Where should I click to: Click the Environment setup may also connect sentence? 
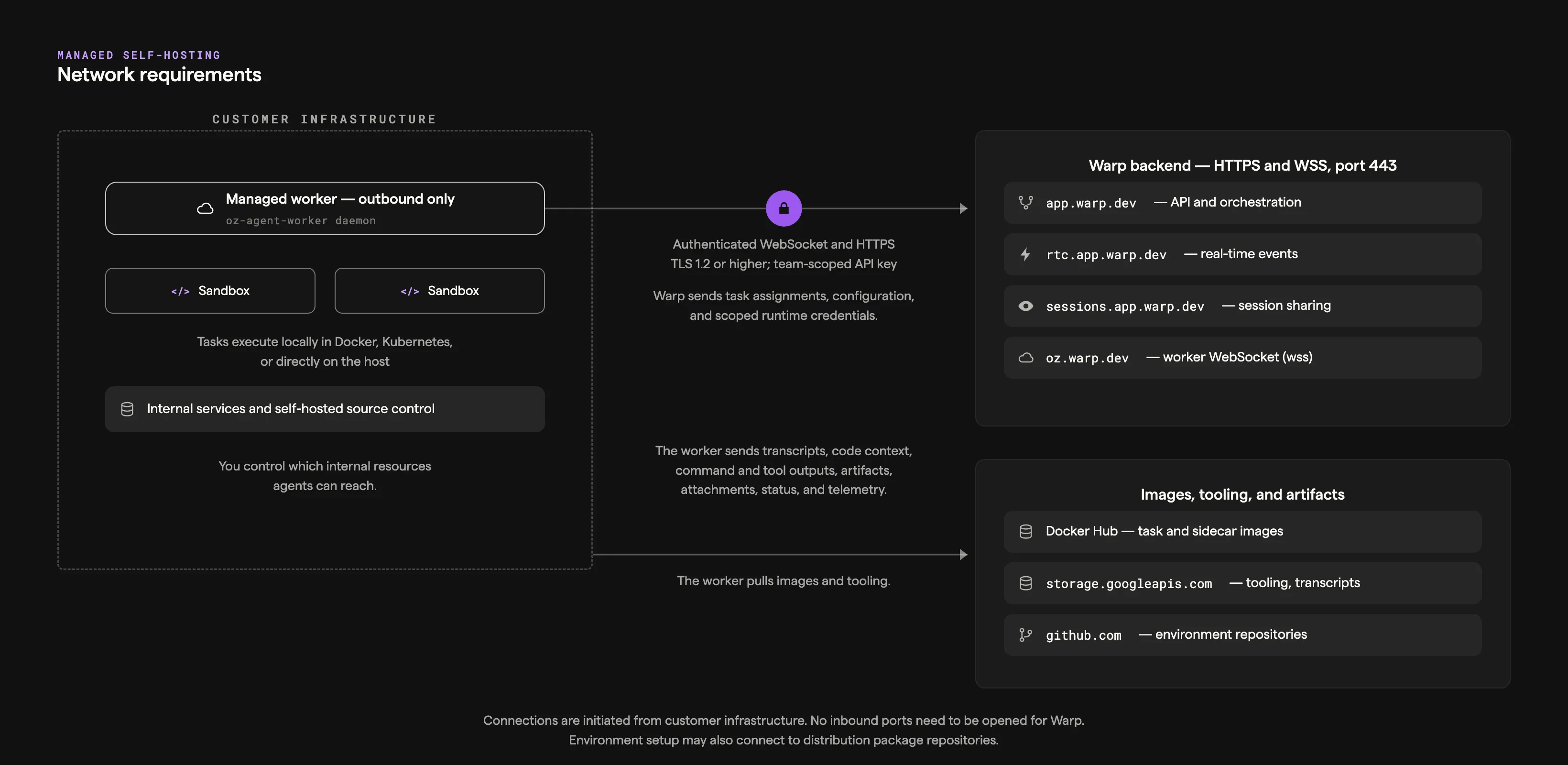point(784,740)
